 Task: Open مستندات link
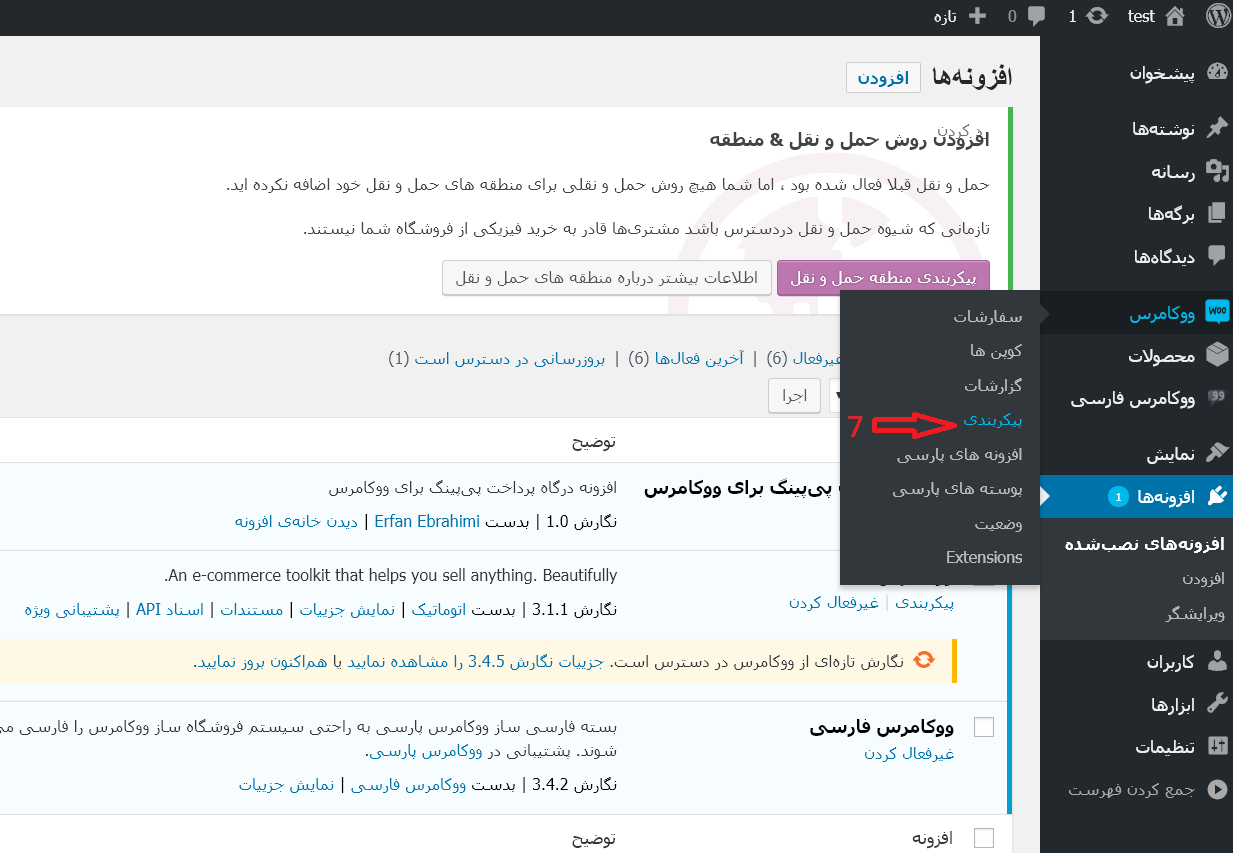pos(252,609)
